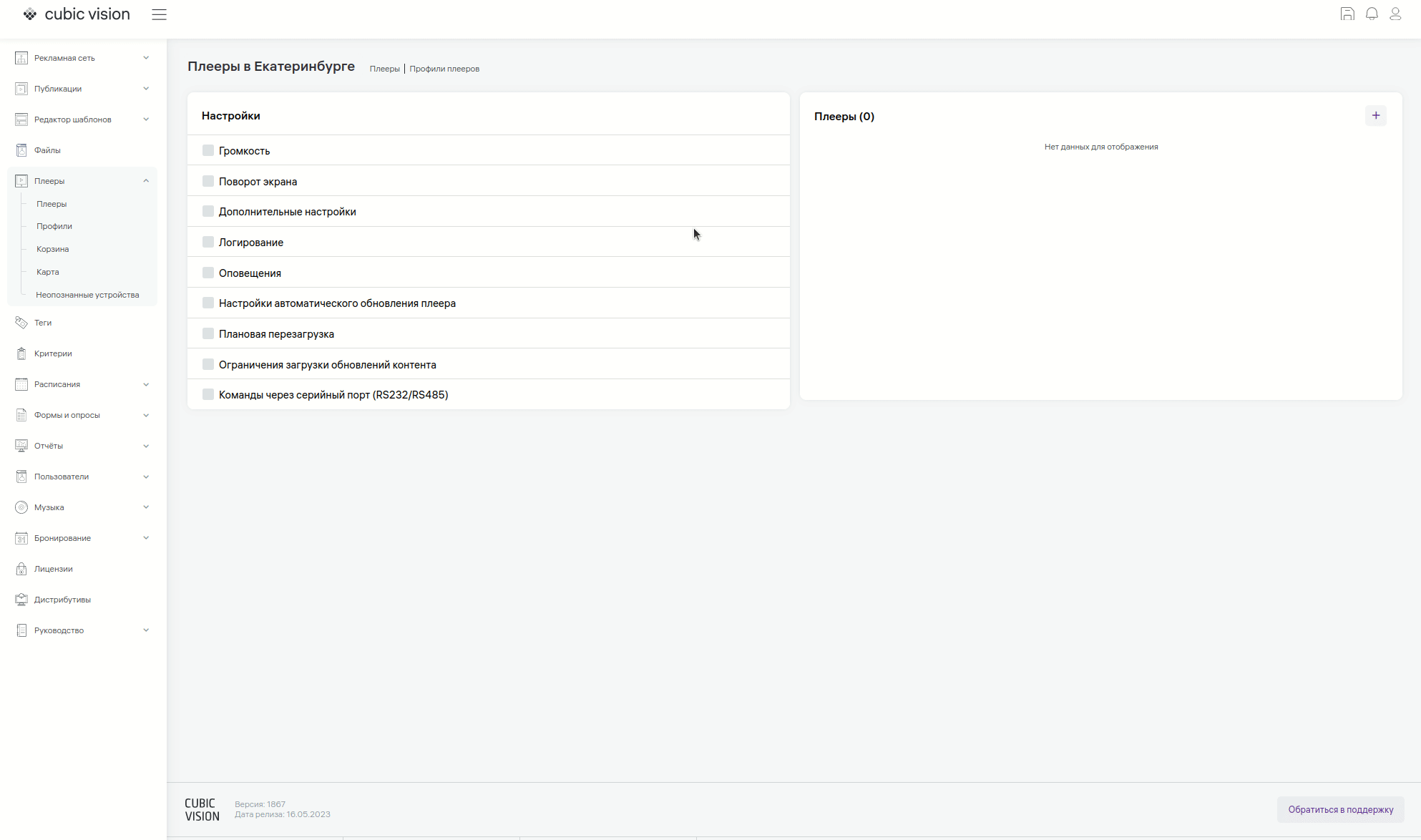The image size is (1421, 840).
Task: Check the Поворот экрана setting
Action: point(208,181)
